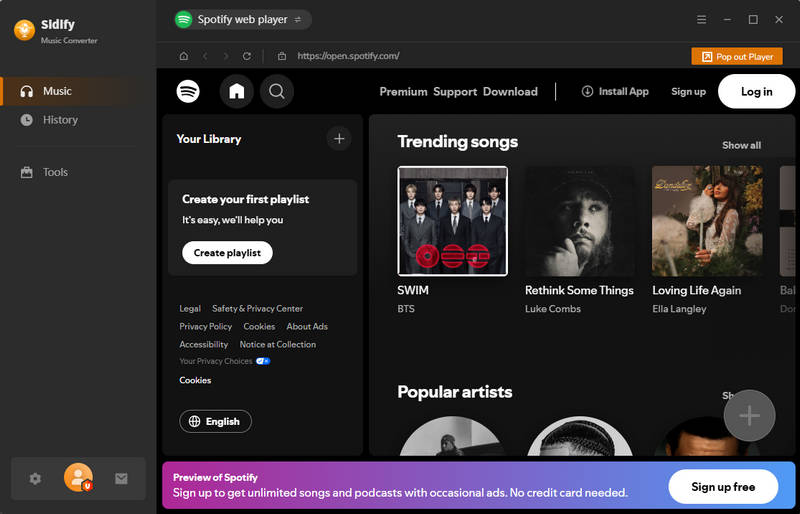Click Spotify Home button icon
Viewport: 800px width, 514px height.
point(236,91)
